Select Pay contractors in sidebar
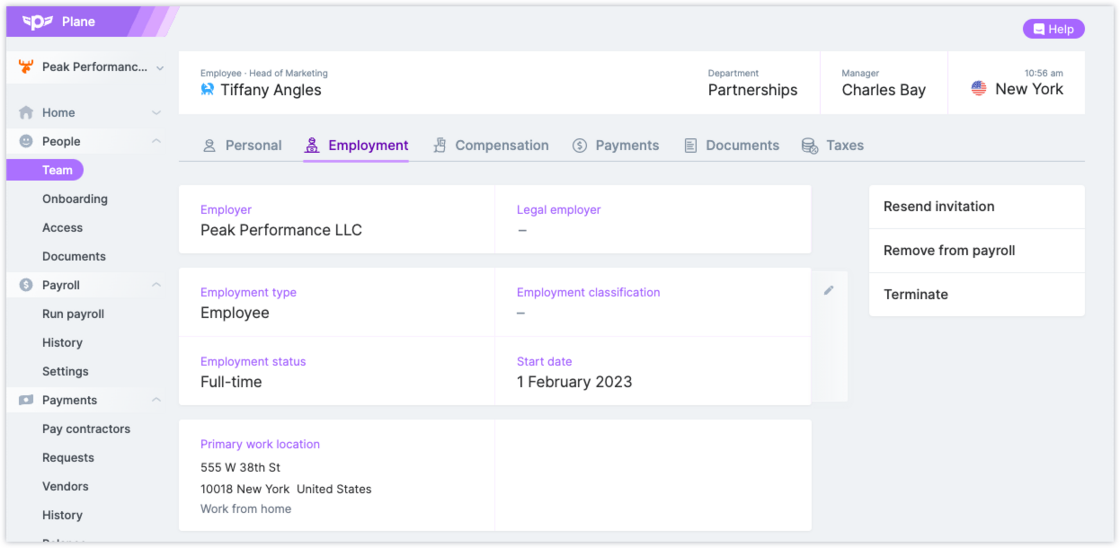Viewport: 1120px width, 548px height. point(86,429)
